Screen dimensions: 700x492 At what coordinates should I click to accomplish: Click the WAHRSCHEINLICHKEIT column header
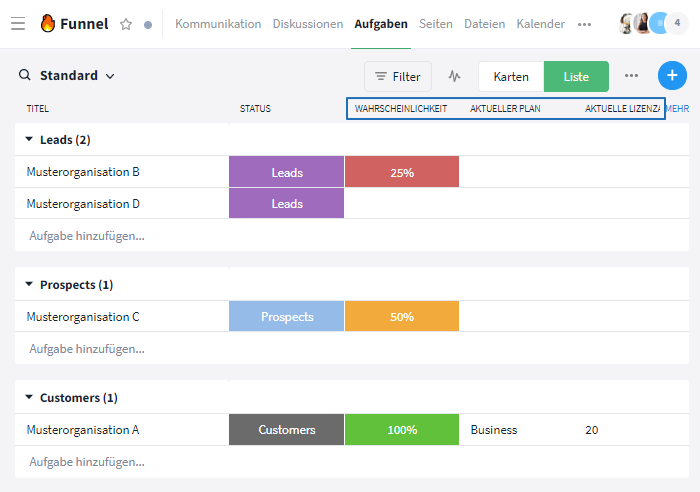401,108
